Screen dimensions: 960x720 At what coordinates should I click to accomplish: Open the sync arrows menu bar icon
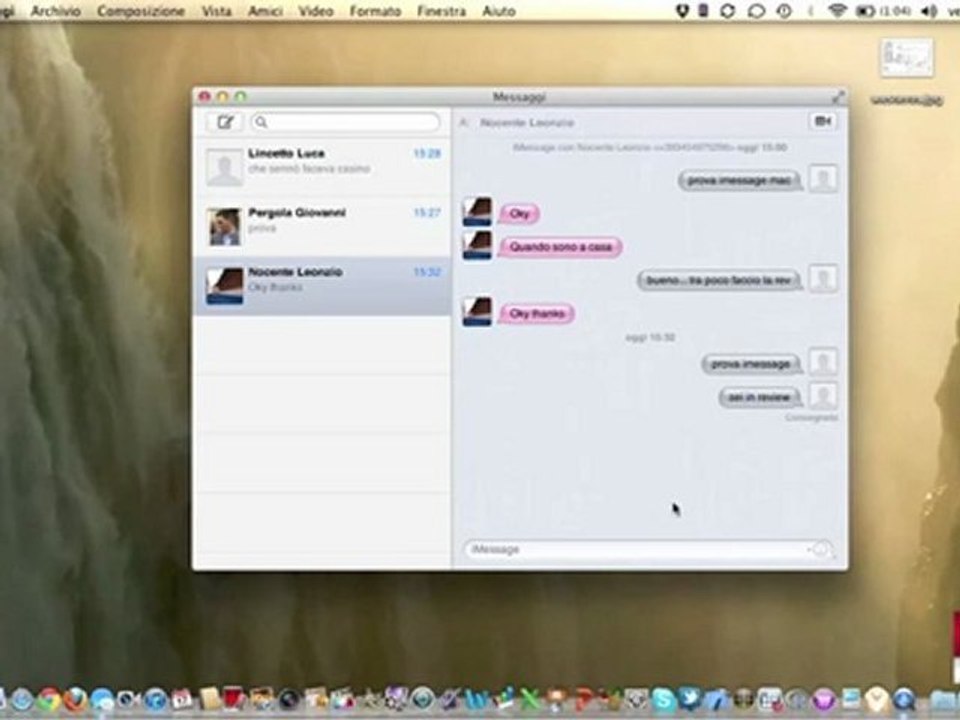727,11
